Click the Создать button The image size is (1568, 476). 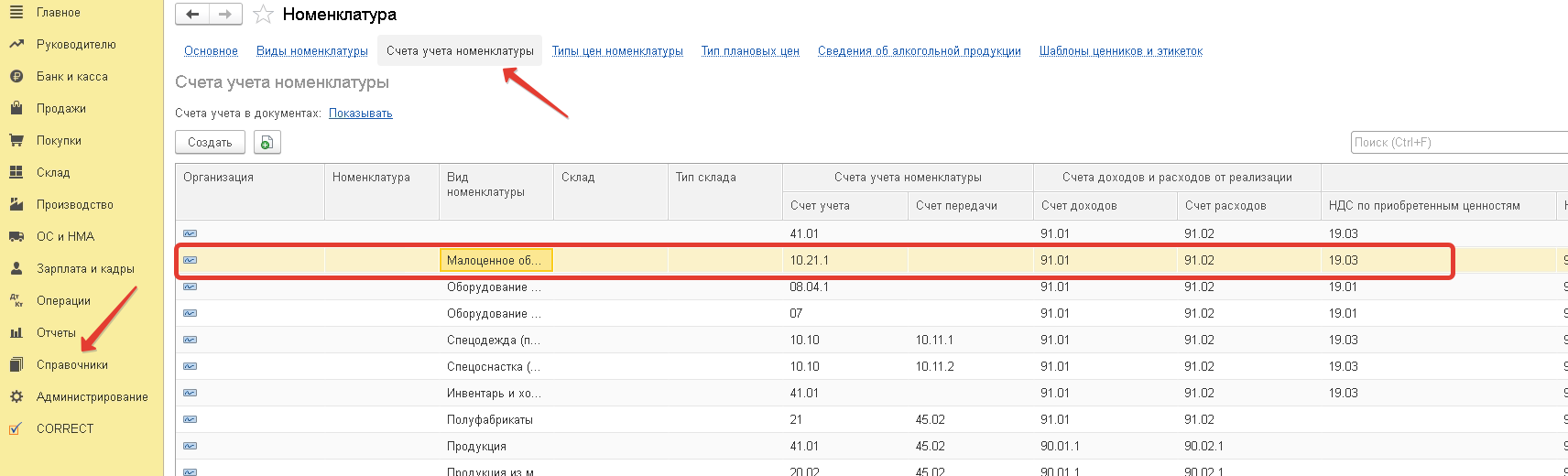coord(210,142)
